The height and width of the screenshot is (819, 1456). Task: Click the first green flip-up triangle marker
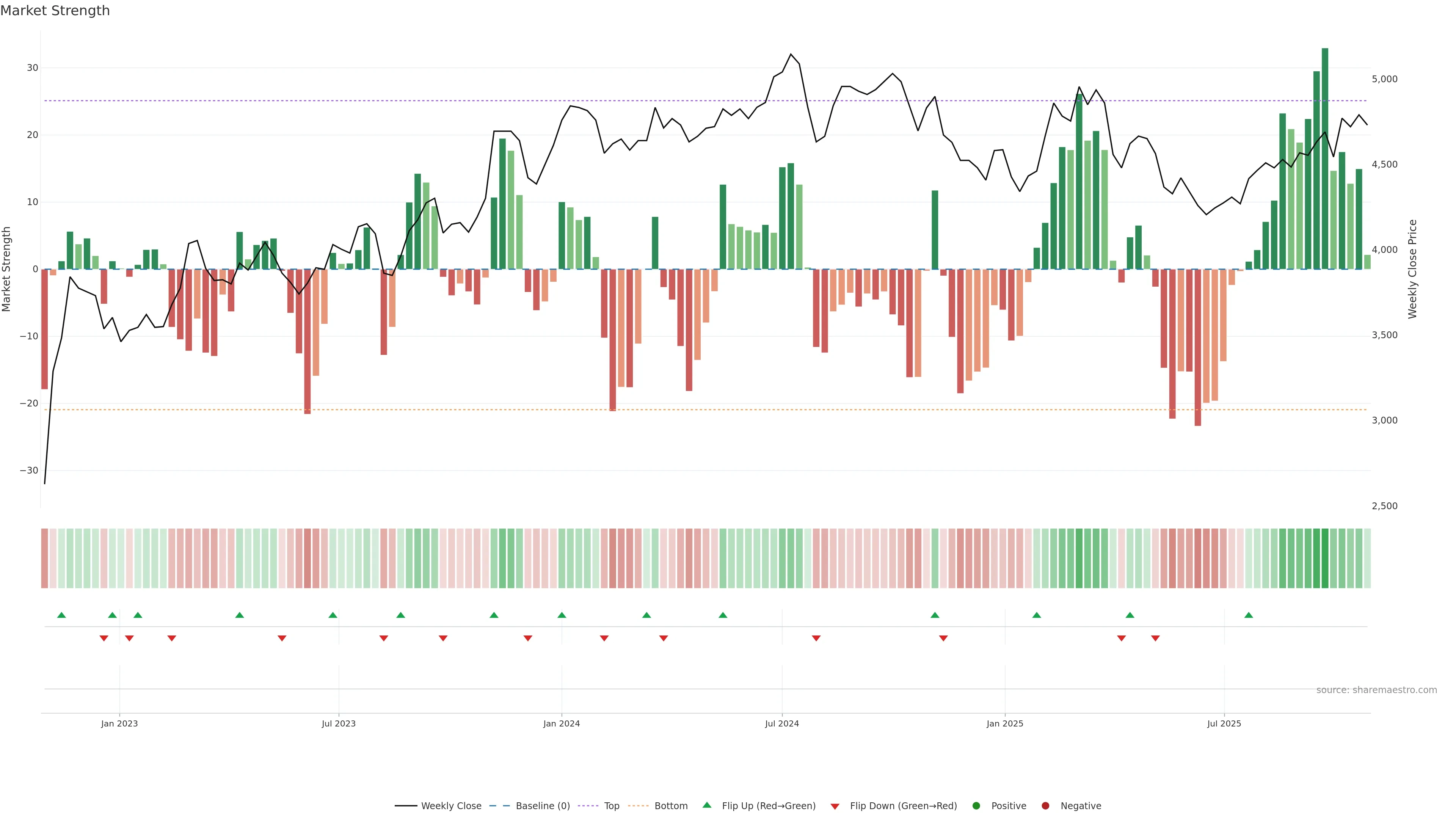point(61,615)
